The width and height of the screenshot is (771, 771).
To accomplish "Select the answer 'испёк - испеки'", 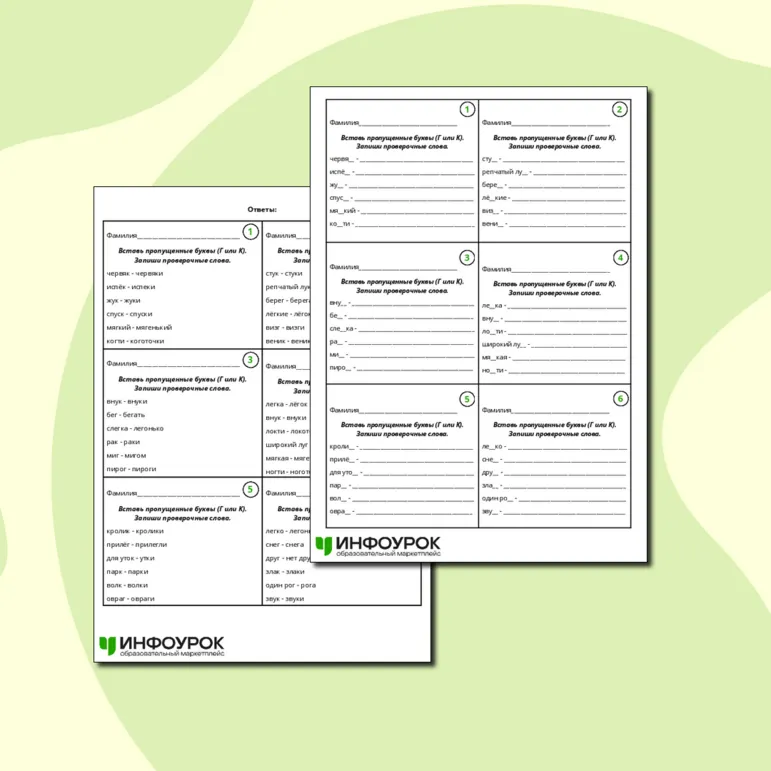I will click(x=131, y=287).
